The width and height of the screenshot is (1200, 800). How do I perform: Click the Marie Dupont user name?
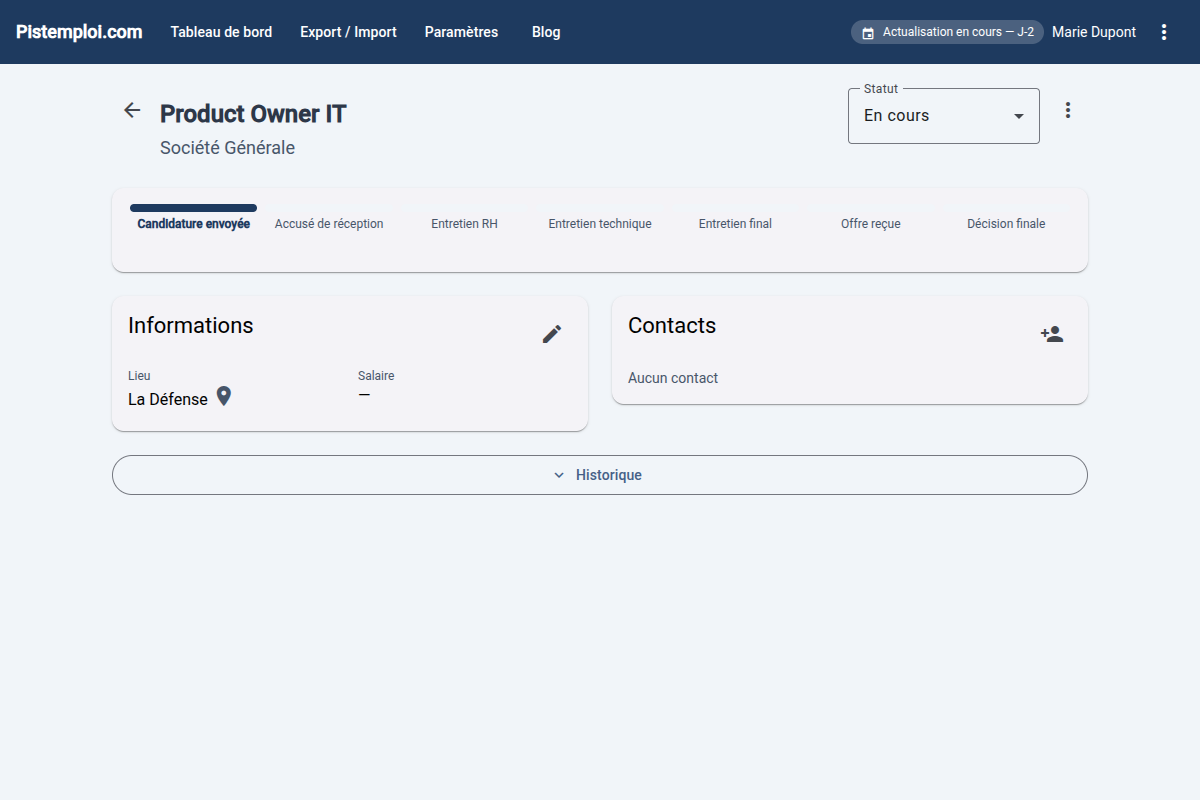pos(1093,32)
